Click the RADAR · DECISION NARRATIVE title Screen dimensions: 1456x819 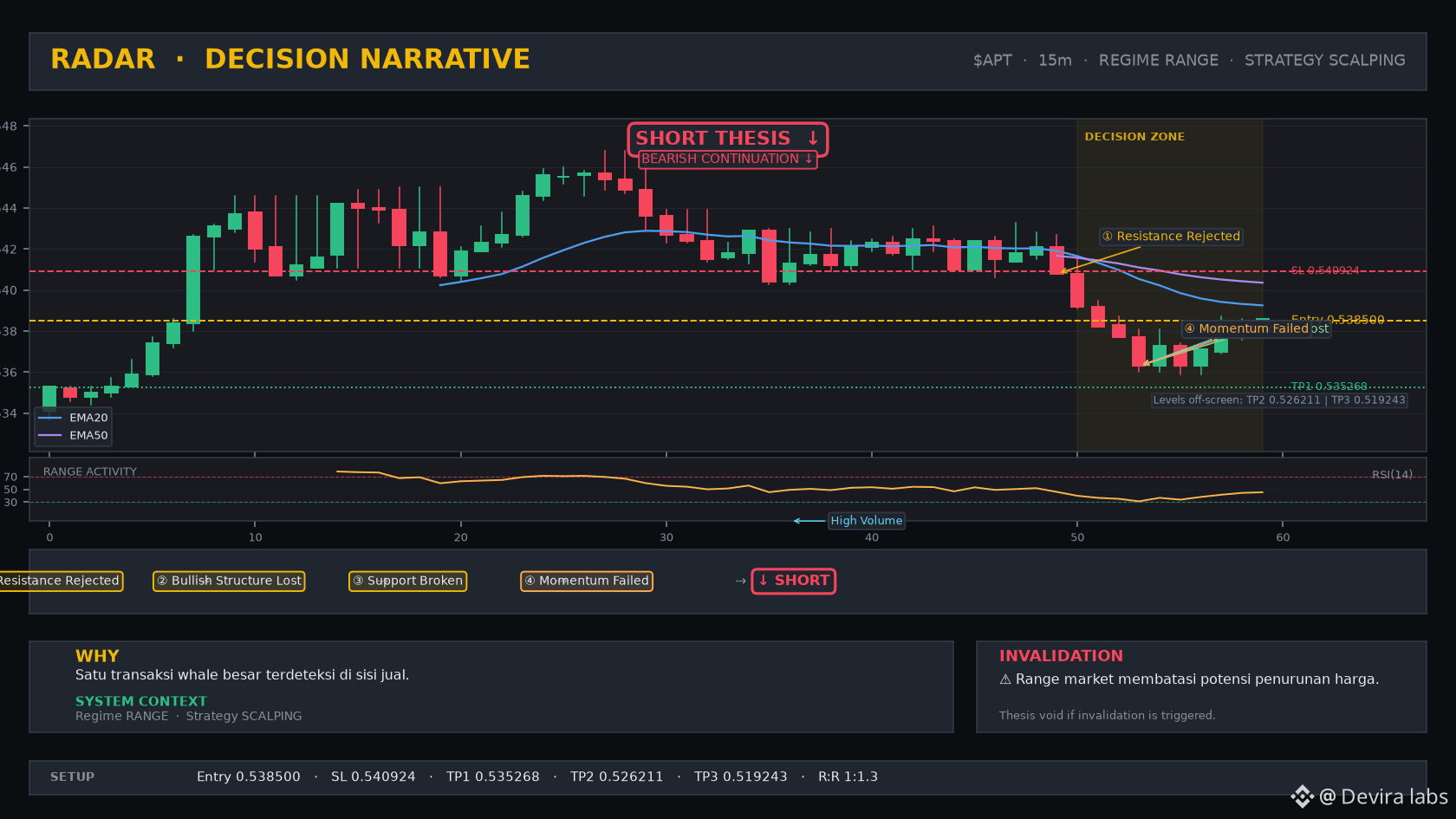pos(290,59)
